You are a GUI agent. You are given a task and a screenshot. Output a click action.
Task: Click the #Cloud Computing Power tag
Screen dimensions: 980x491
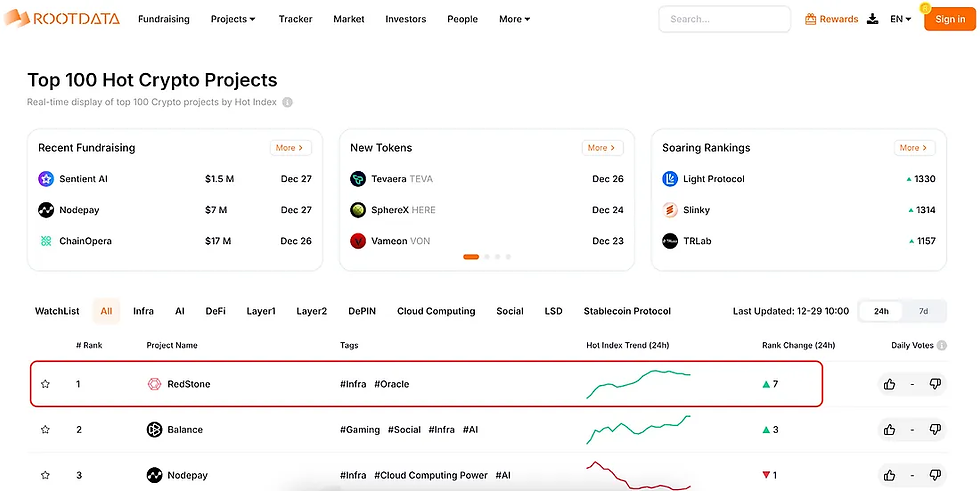click(431, 475)
